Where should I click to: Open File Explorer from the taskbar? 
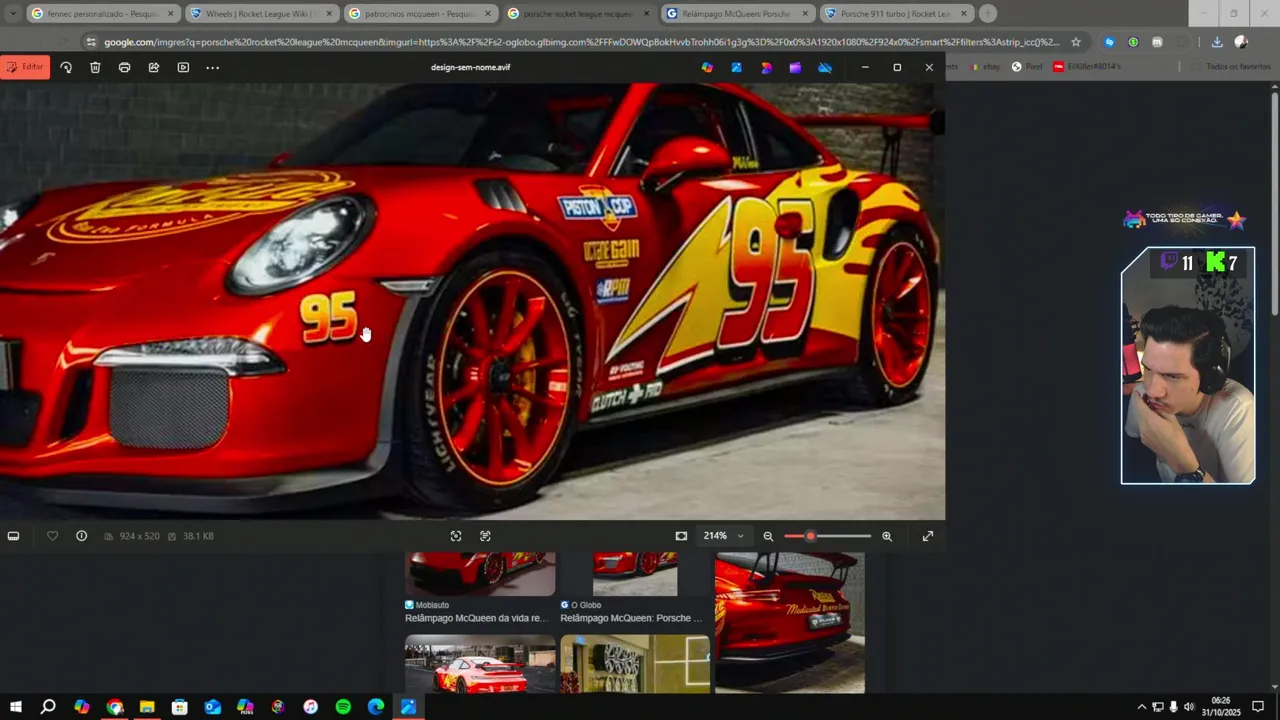147,707
